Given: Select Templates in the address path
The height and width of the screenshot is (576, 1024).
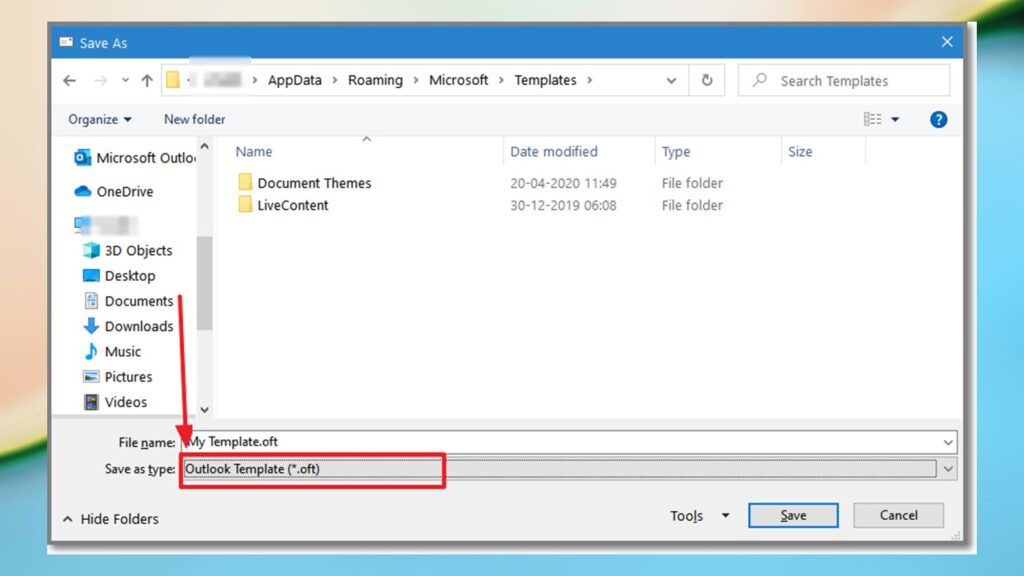Looking at the screenshot, I should [x=545, y=80].
